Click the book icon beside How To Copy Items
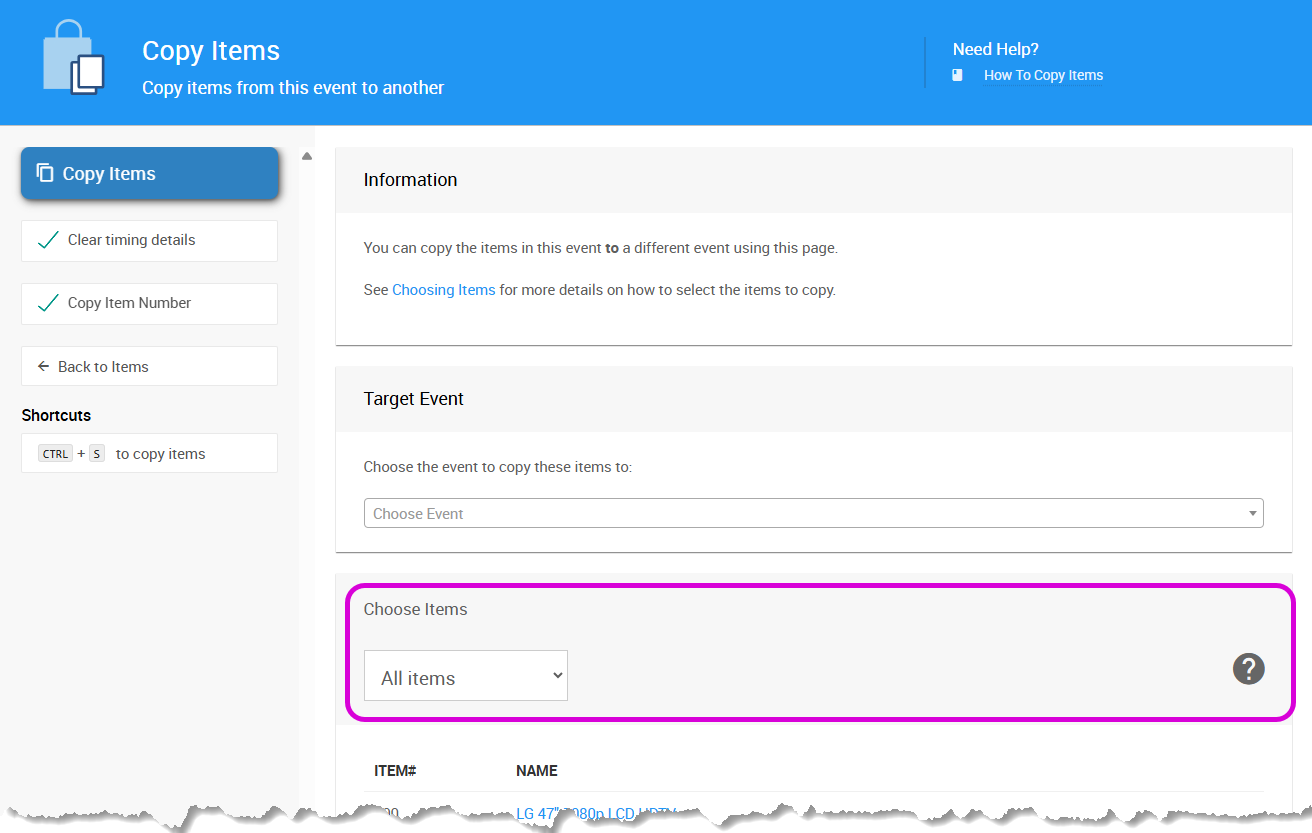This screenshot has width=1312, height=833. [957, 75]
